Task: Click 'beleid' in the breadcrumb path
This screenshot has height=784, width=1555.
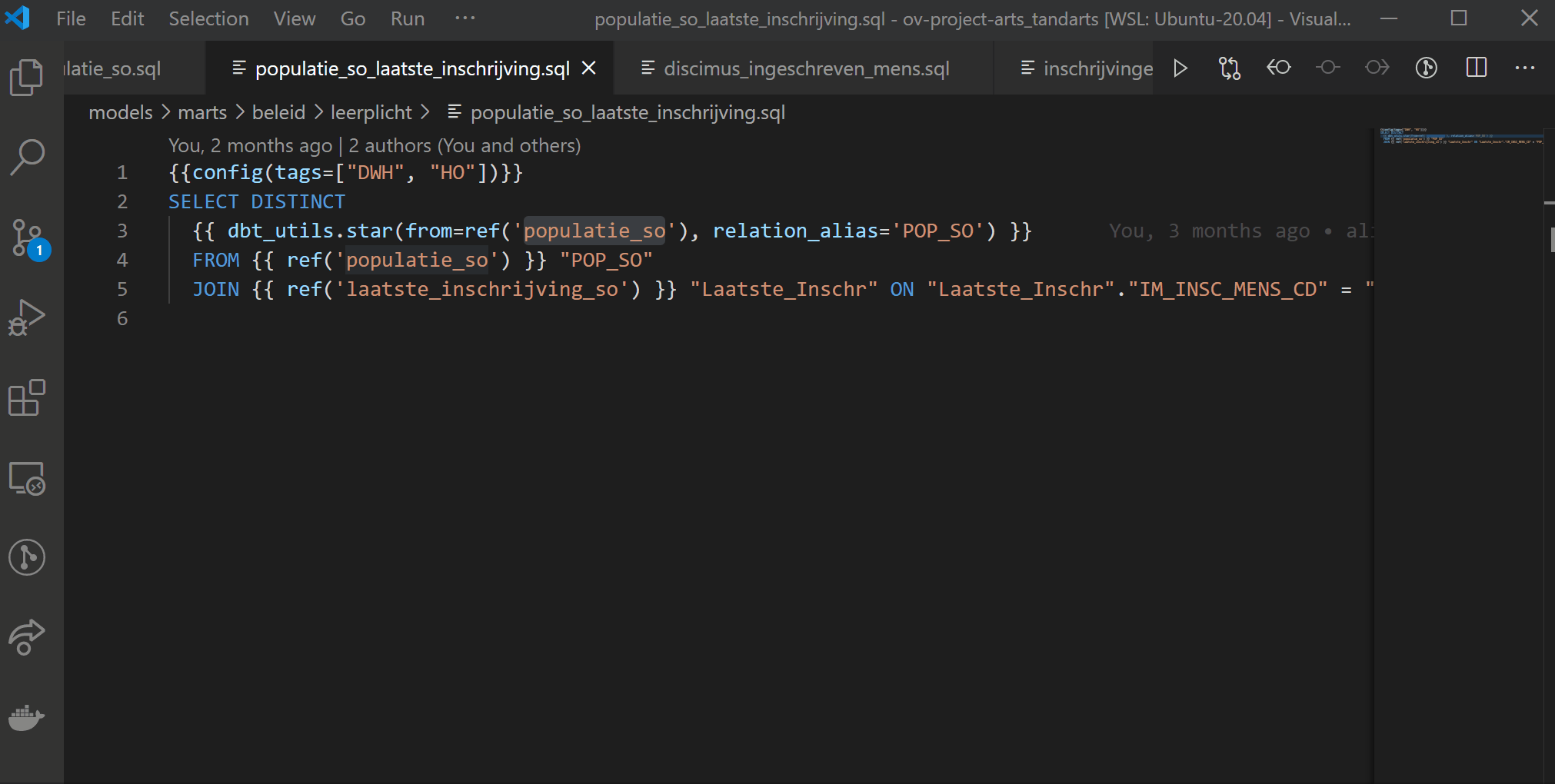Action: point(278,112)
